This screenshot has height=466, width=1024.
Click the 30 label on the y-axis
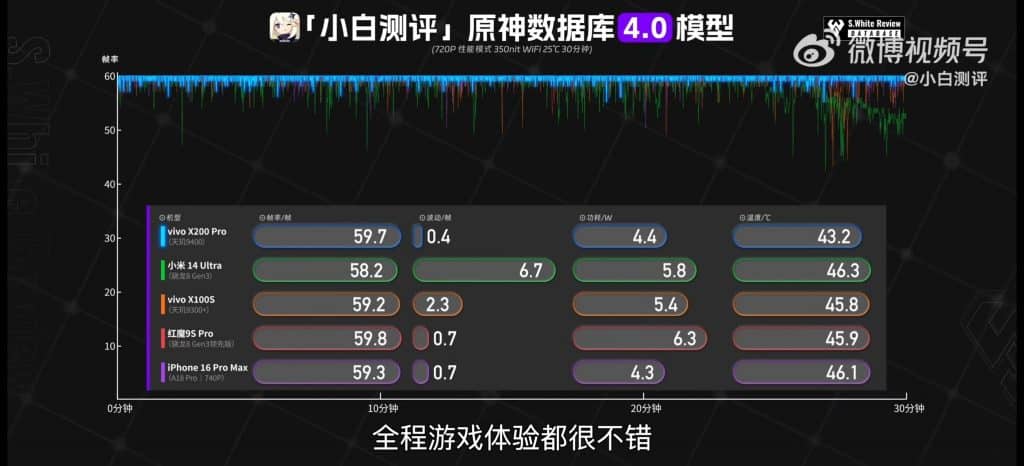click(x=109, y=238)
